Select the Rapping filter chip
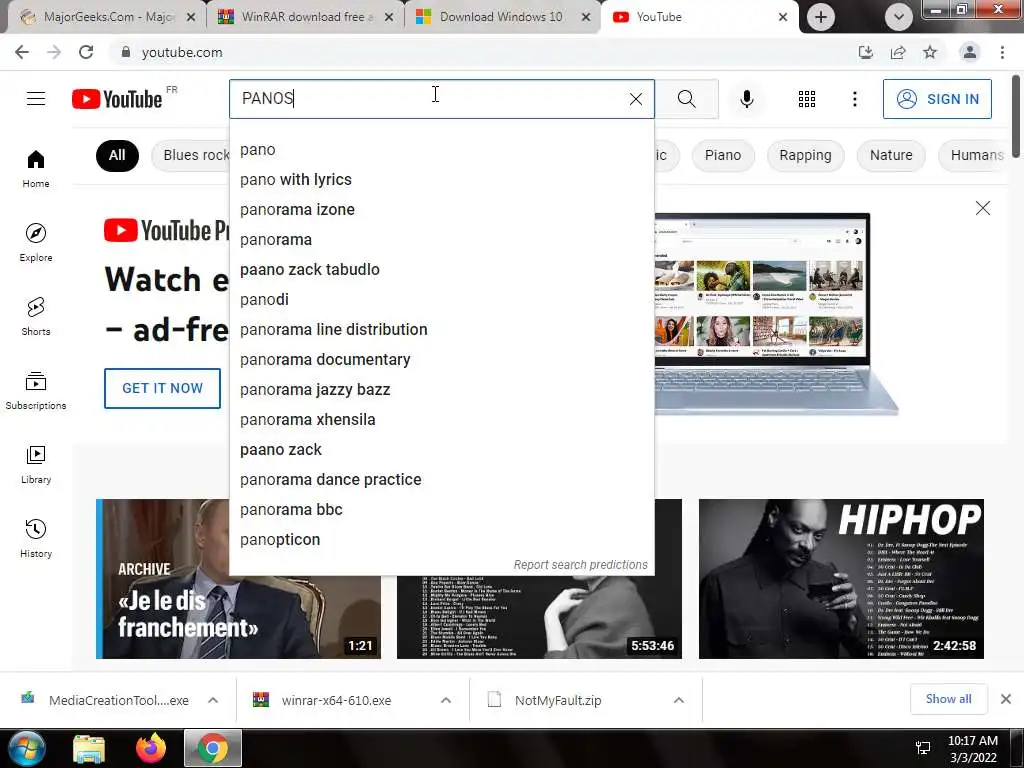The width and height of the screenshot is (1024, 768). (805, 155)
